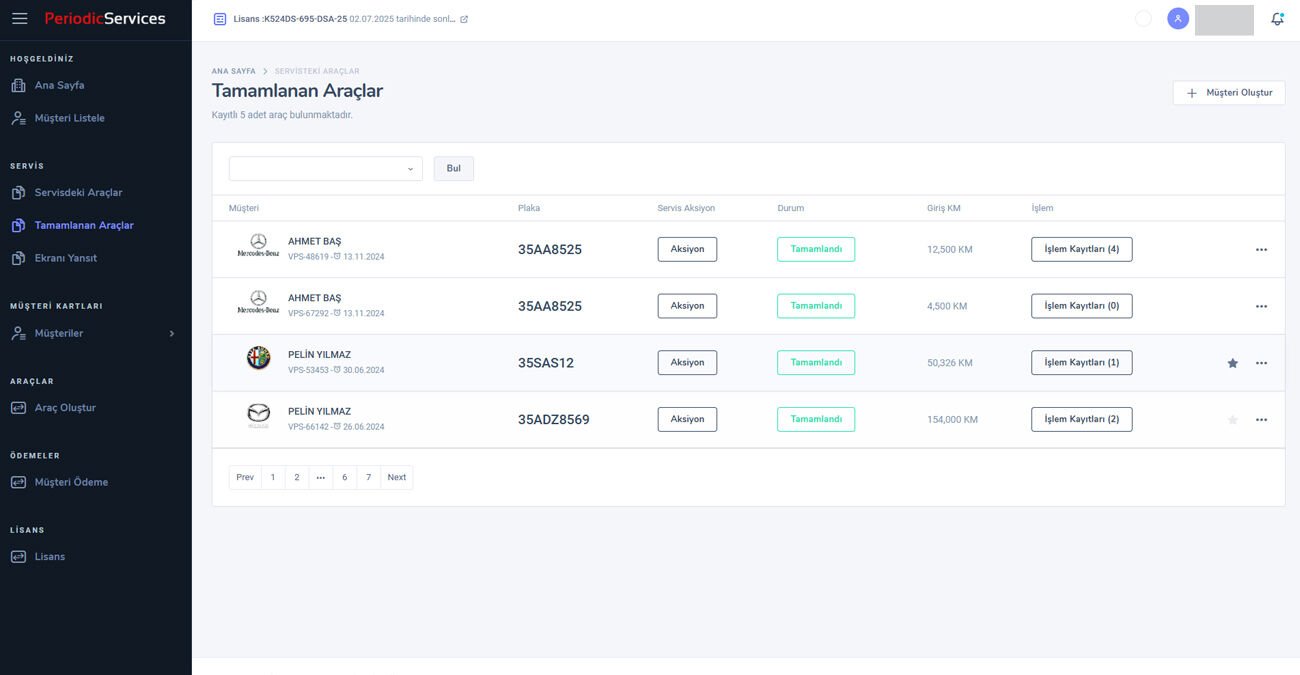The height and width of the screenshot is (675, 1300).
Task: Open three-dot options for 35ADZ8569 row
Action: pos(1261,420)
